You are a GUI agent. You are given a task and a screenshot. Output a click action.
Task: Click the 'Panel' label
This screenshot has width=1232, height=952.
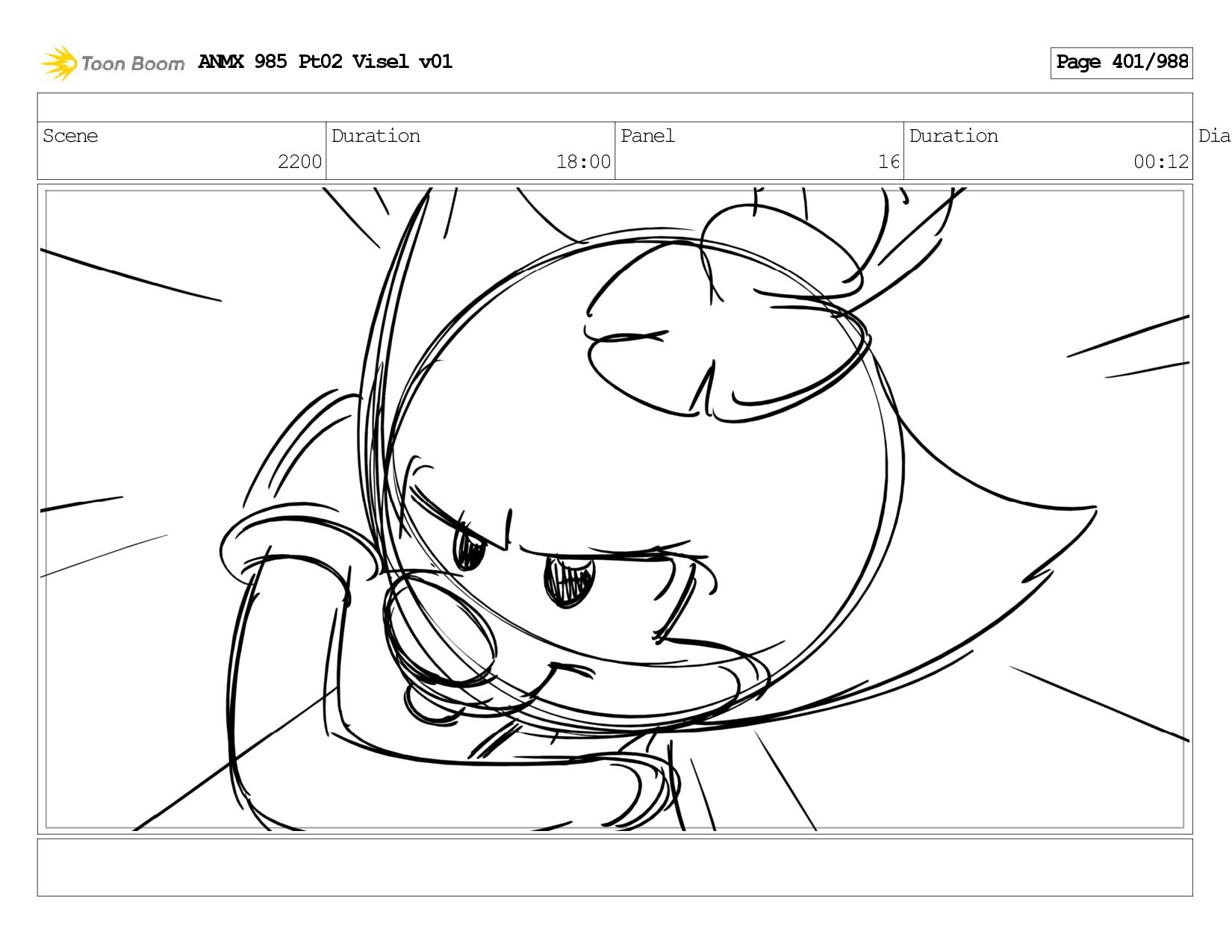point(647,136)
